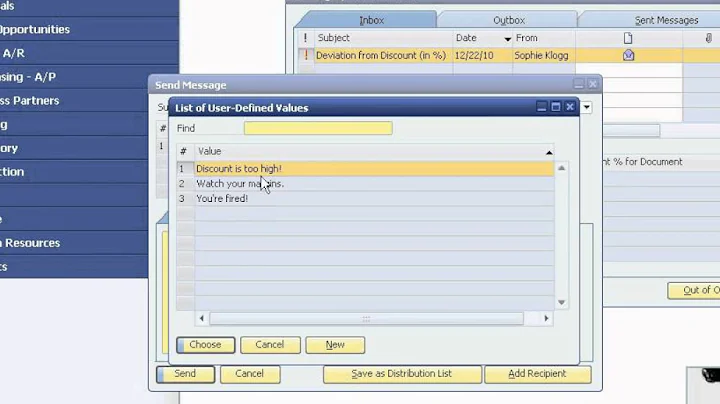Maximize the List of User-Defined Values window
This screenshot has height=404, width=720.
pyautogui.click(x=556, y=107)
